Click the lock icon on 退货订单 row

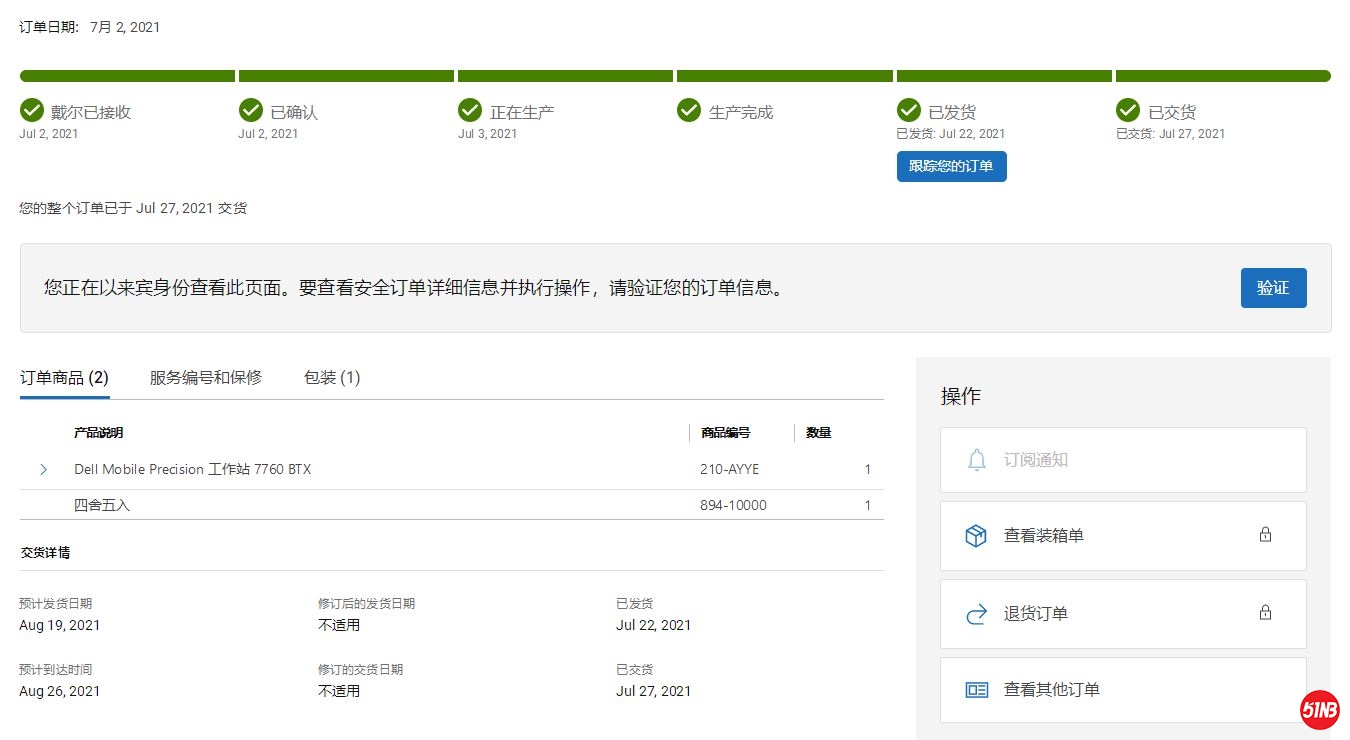pyautogui.click(x=1265, y=613)
